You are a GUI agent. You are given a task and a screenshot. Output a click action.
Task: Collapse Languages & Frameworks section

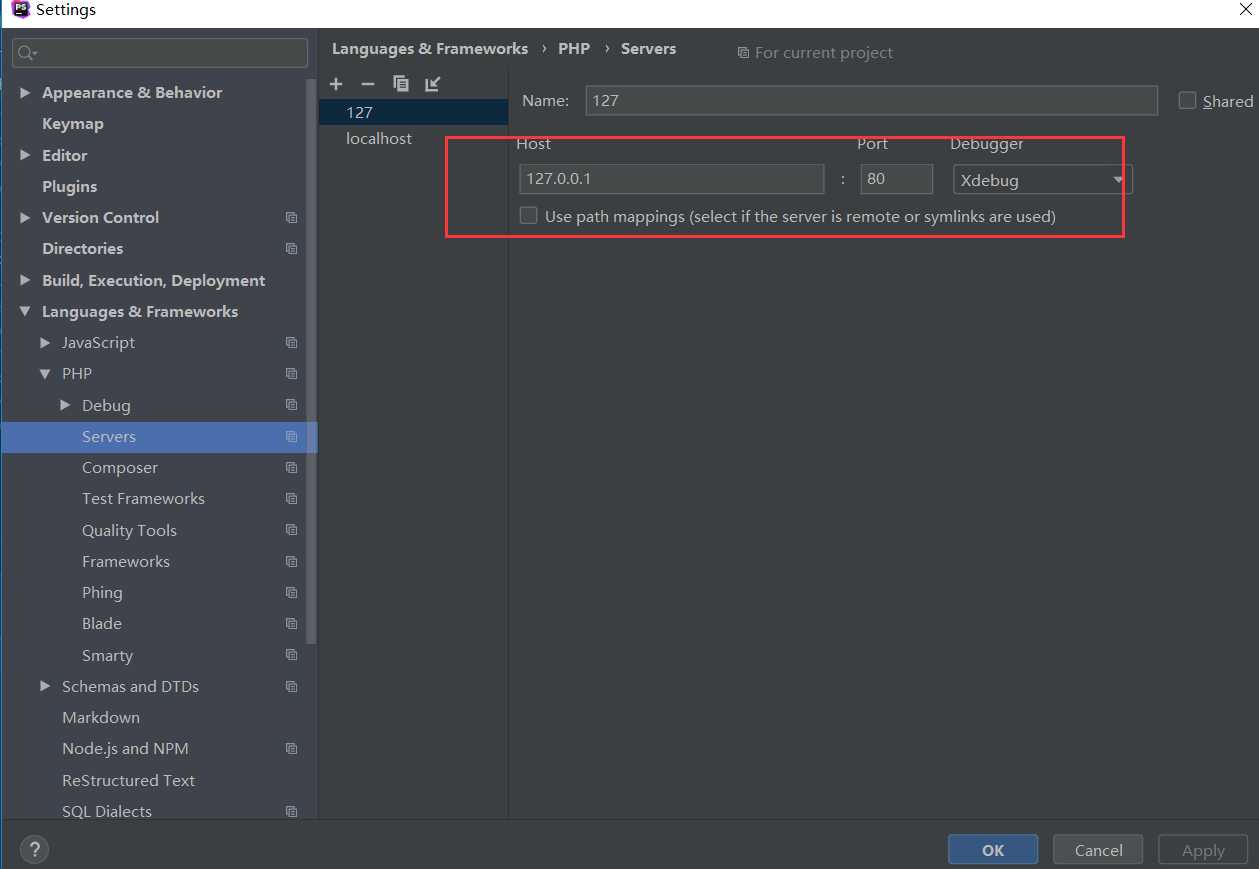pyautogui.click(x=25, y=312)
